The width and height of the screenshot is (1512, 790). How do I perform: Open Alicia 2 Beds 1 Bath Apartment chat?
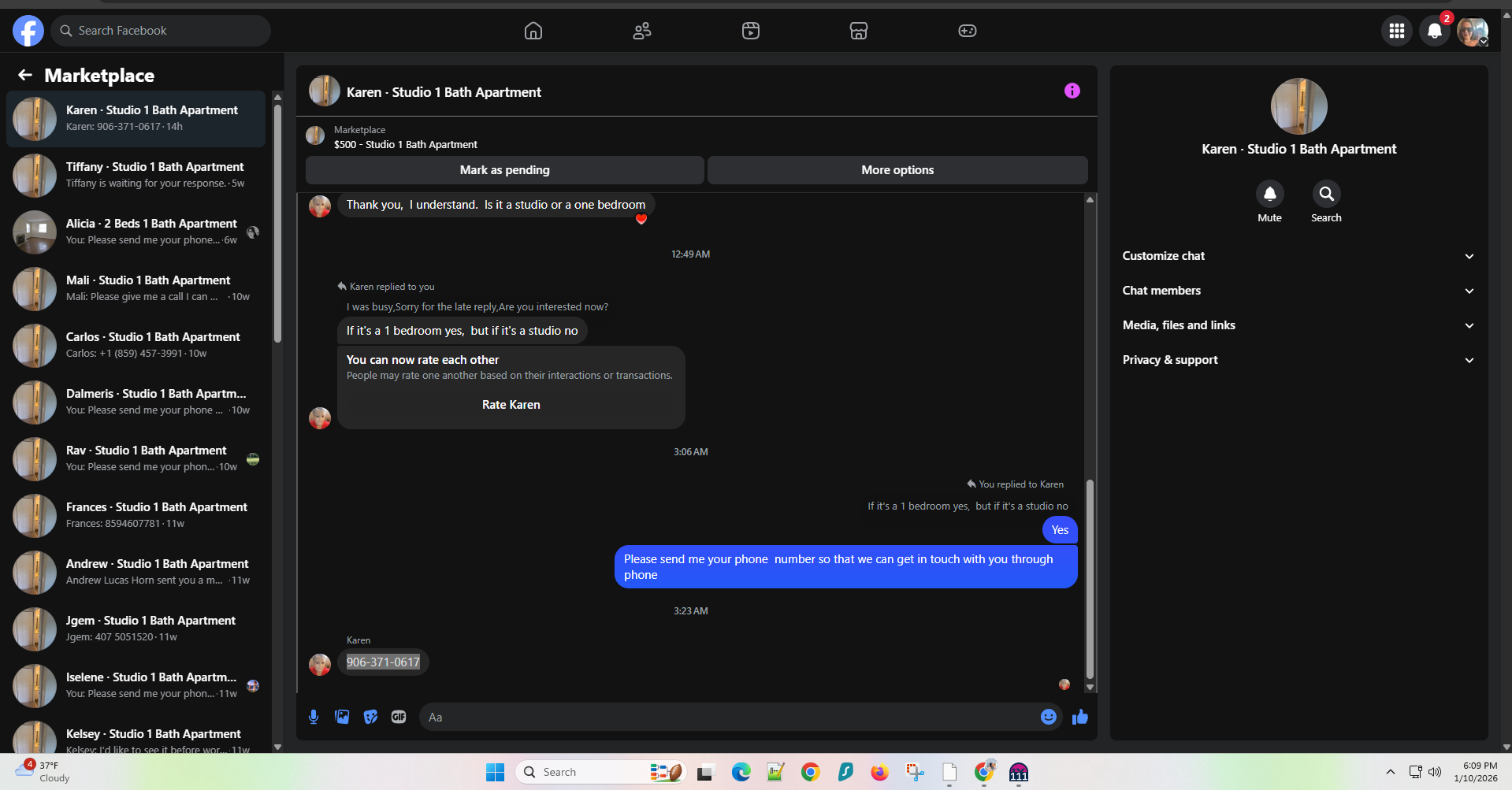[x=136, y=232]
